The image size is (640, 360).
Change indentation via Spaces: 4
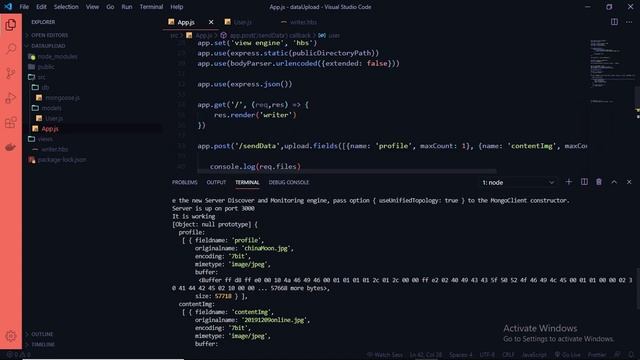[460, 355]
